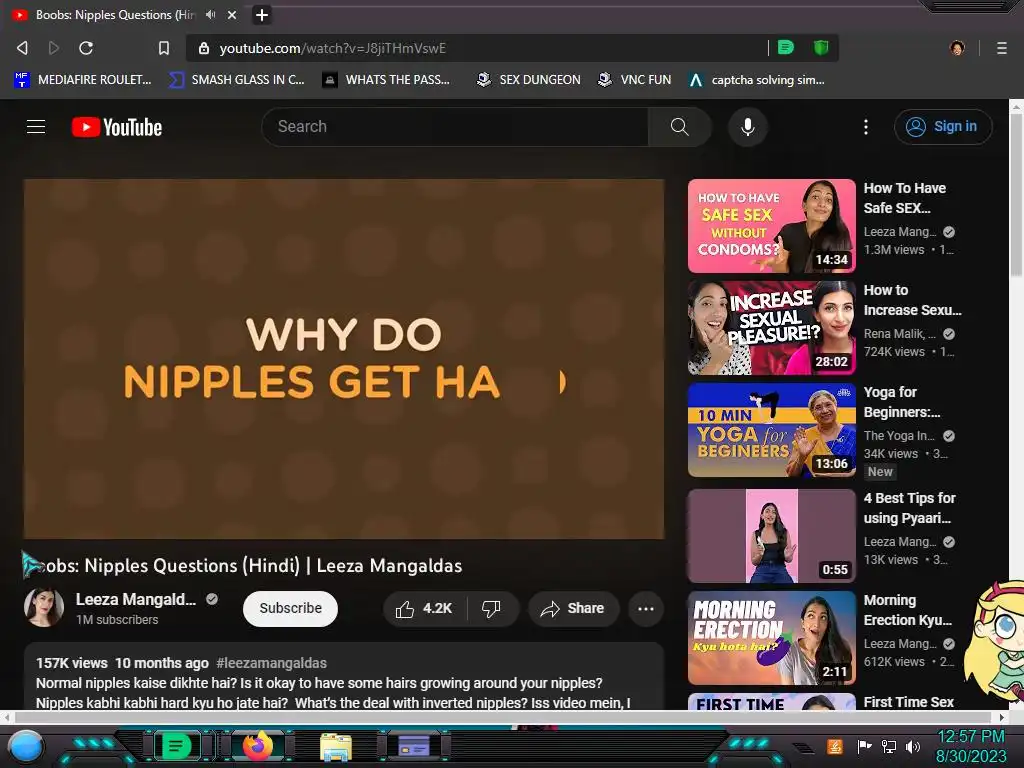1024x768 pixels.
Task: Open The Yoga In... channel name
Action: point(899,436)
